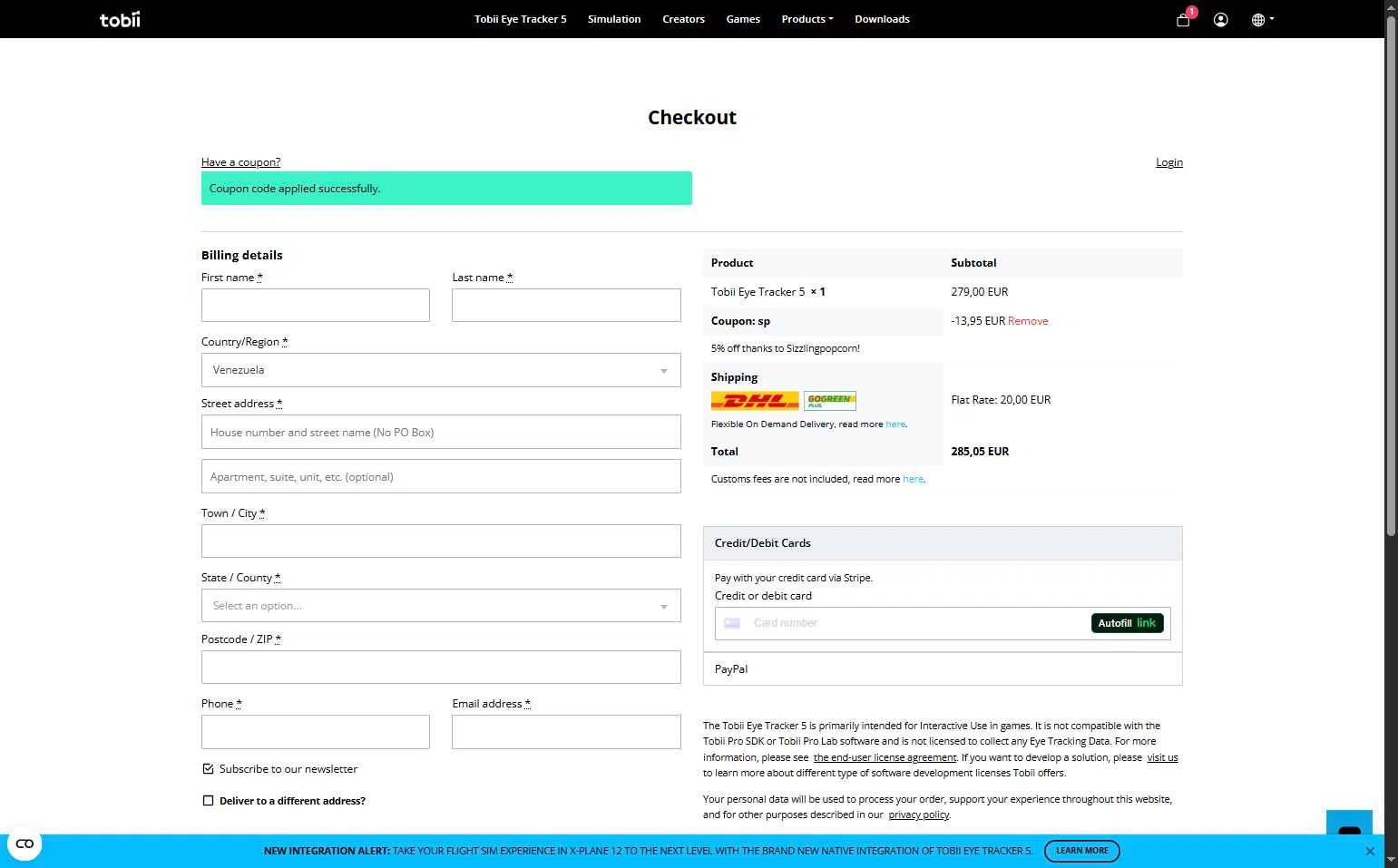Viewport: 1398px width, 868px height.
Task: Click the Have a coupon? link
Action: 240,162
